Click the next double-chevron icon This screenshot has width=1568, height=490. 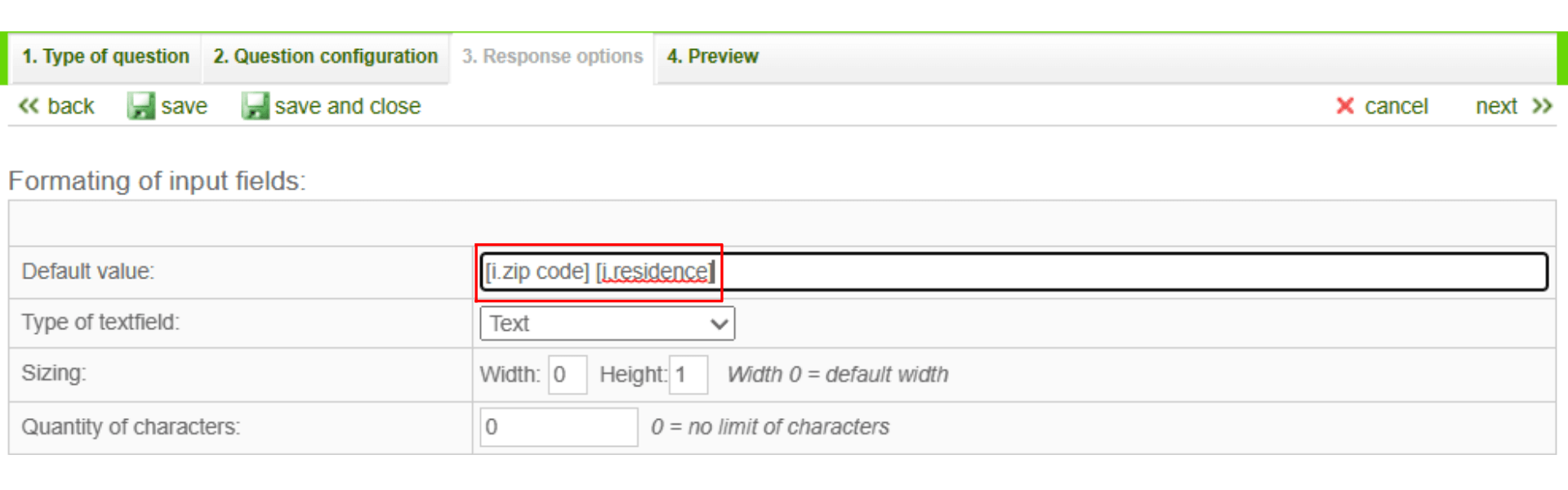pos(1542,106)
